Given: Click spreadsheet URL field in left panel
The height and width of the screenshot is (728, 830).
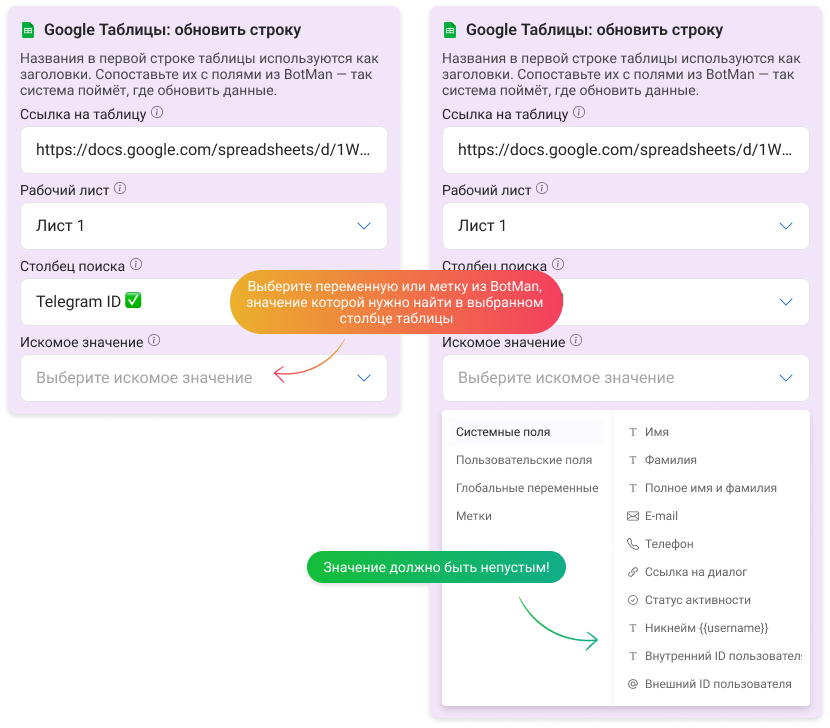Looking at the screenshot, I should pyautogui.click(x=204, y=150).
